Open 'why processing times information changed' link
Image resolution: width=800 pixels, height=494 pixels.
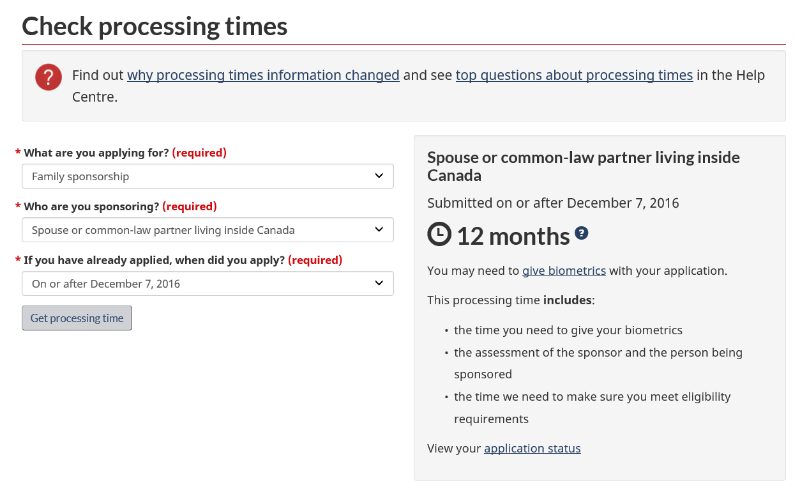(x=263, y=75)
